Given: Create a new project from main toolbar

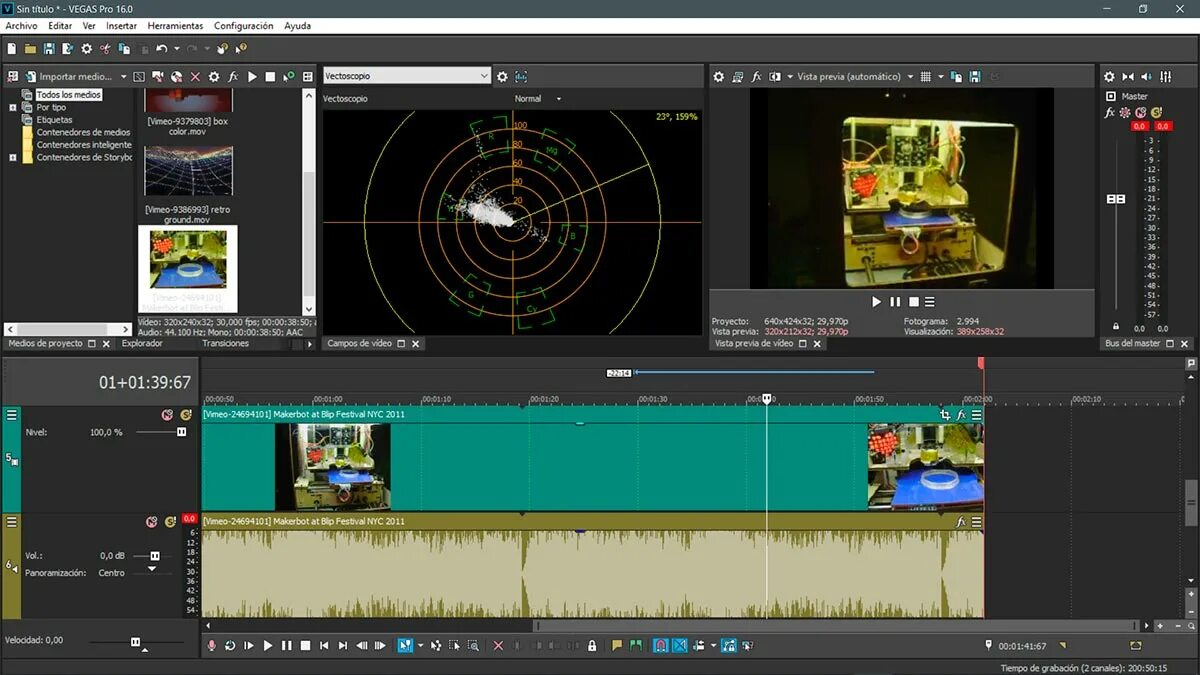Looking at the screenshot, I should (12, 48).
